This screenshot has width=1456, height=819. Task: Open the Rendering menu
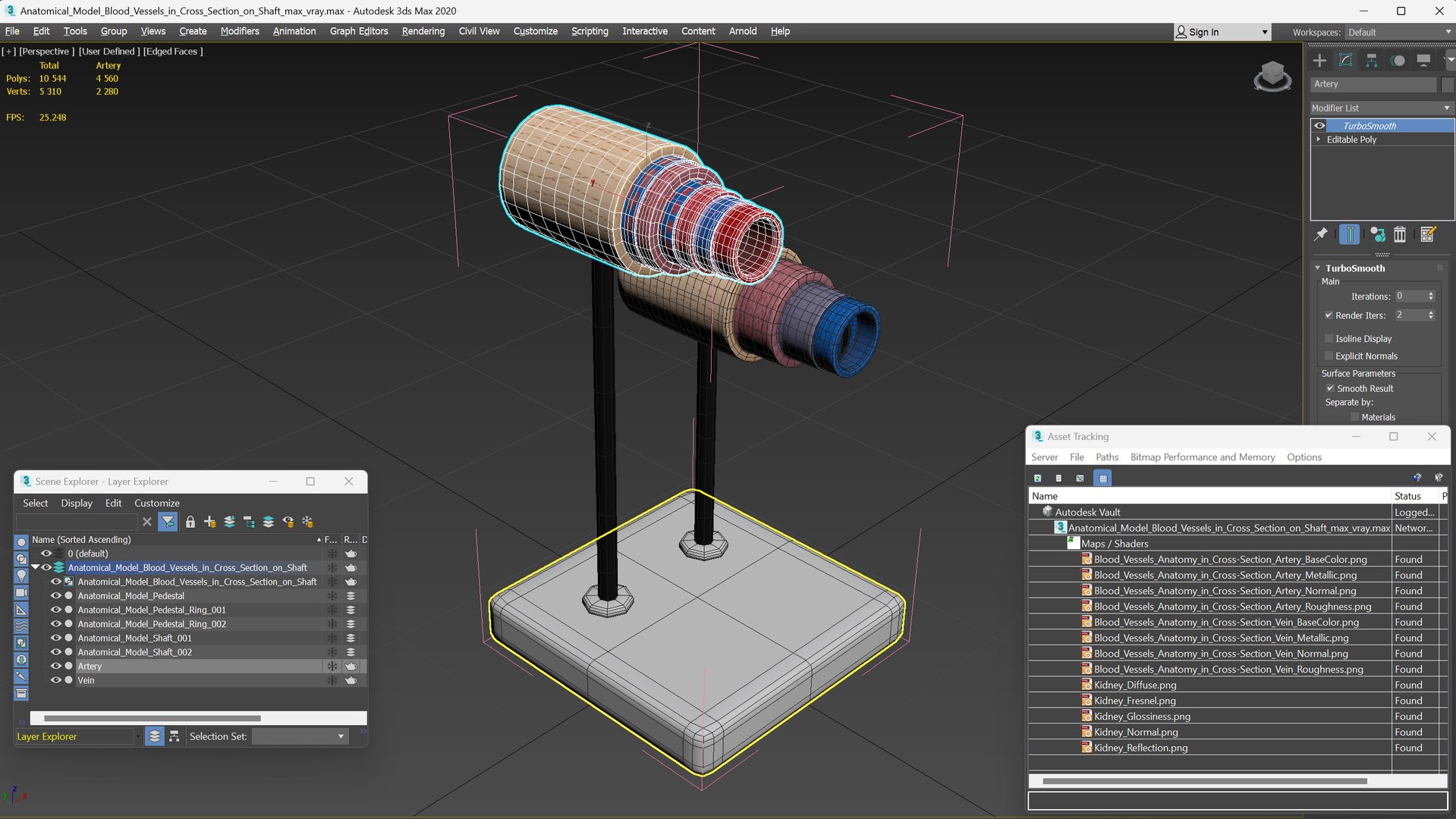[x=423, y=31]
